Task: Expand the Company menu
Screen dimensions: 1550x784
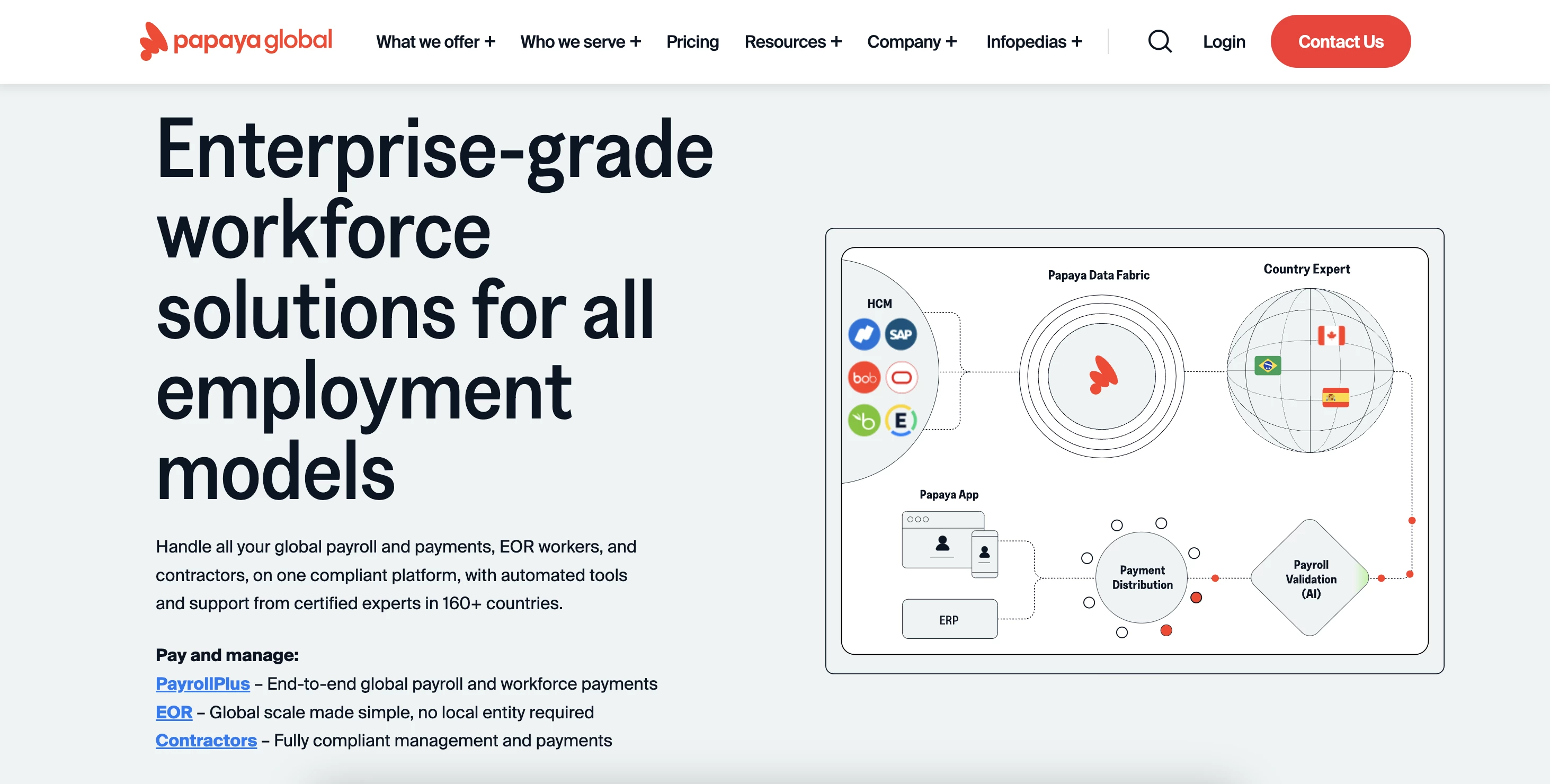Action: click(912, 41)
